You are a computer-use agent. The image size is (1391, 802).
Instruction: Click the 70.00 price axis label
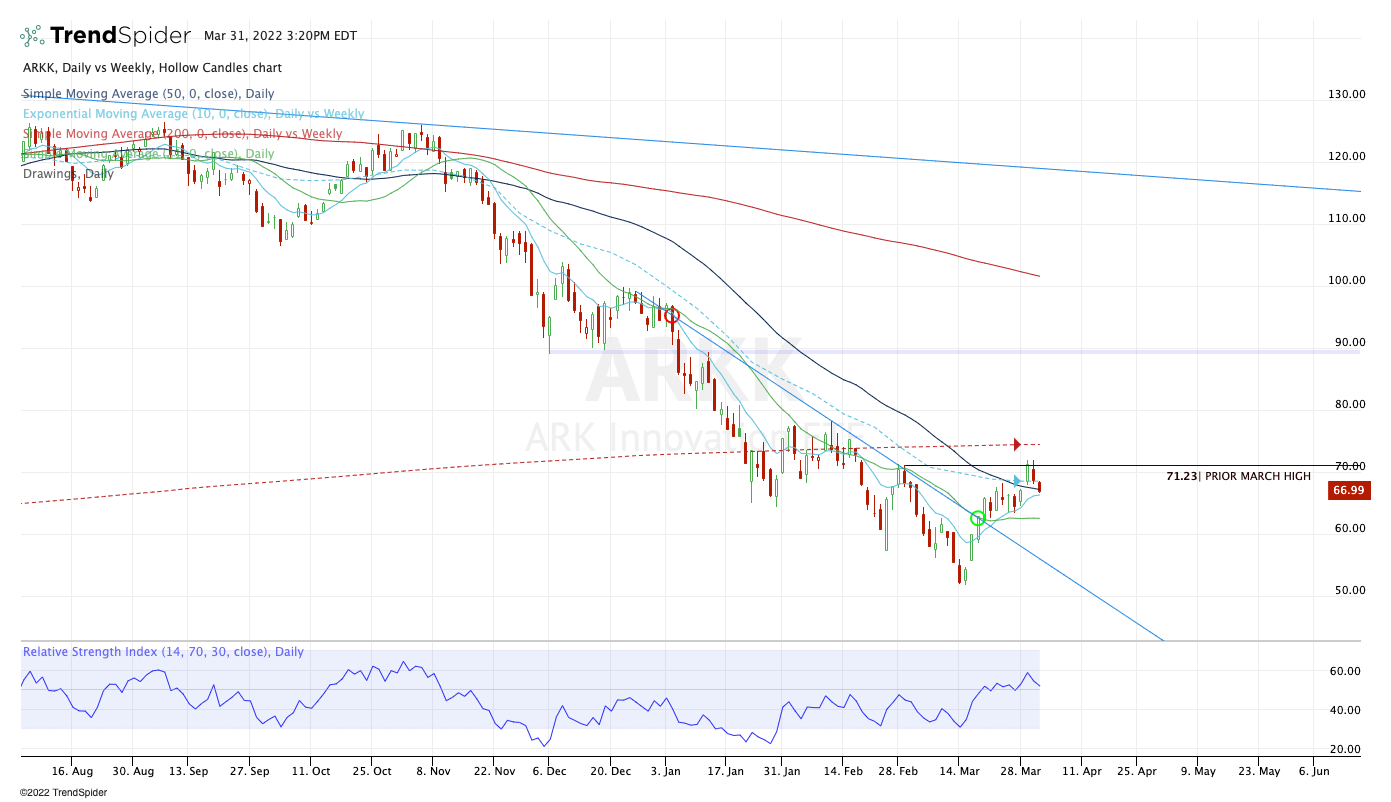point(1349,467)
